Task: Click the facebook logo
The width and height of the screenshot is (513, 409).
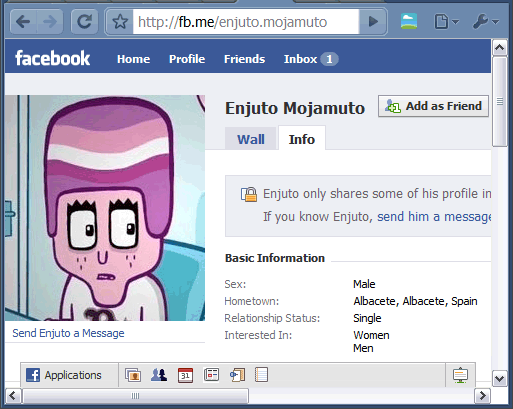Action: click(53, 58)
